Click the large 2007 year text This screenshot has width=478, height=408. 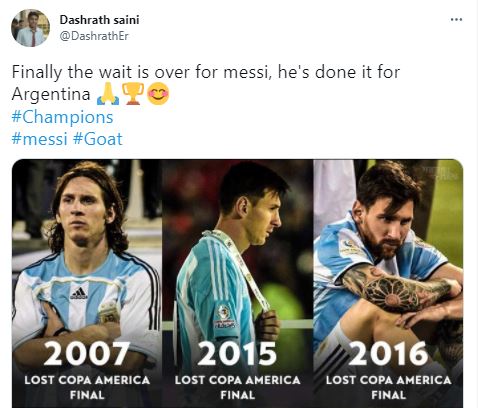(x=87, y=354)
